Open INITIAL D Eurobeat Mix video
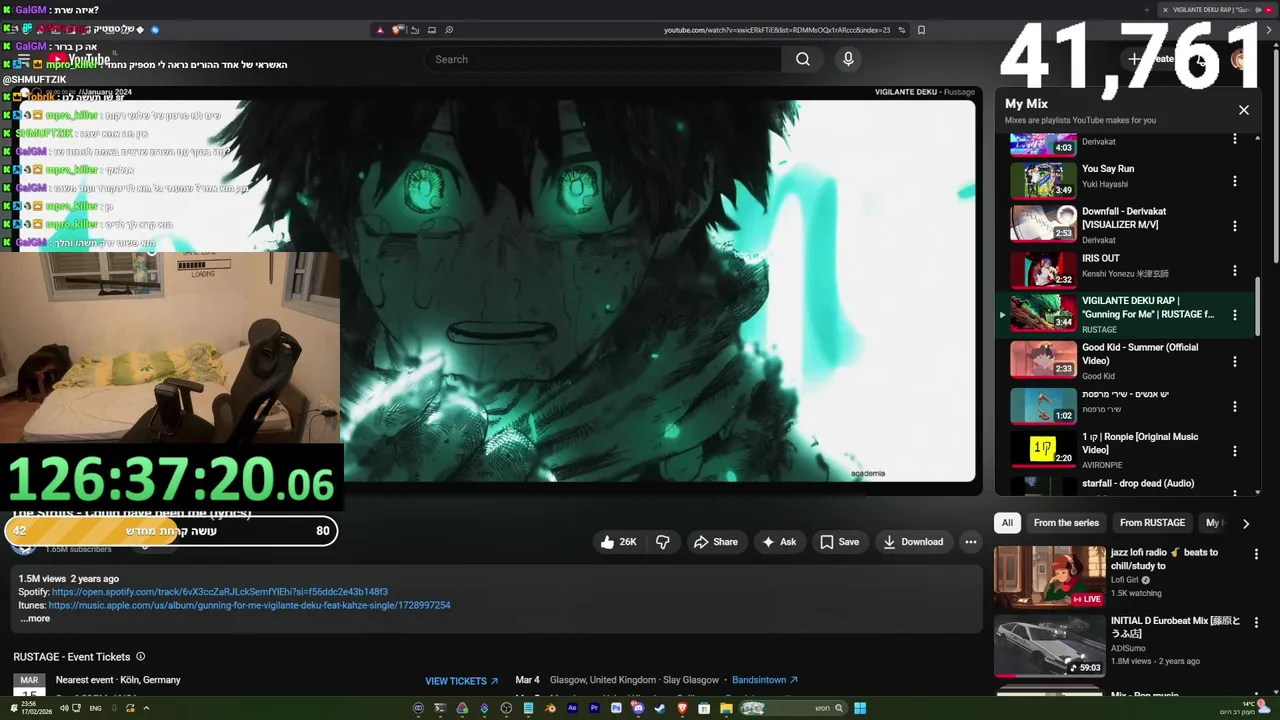This screenshot has width=1280, height=720. (1050, 646)
